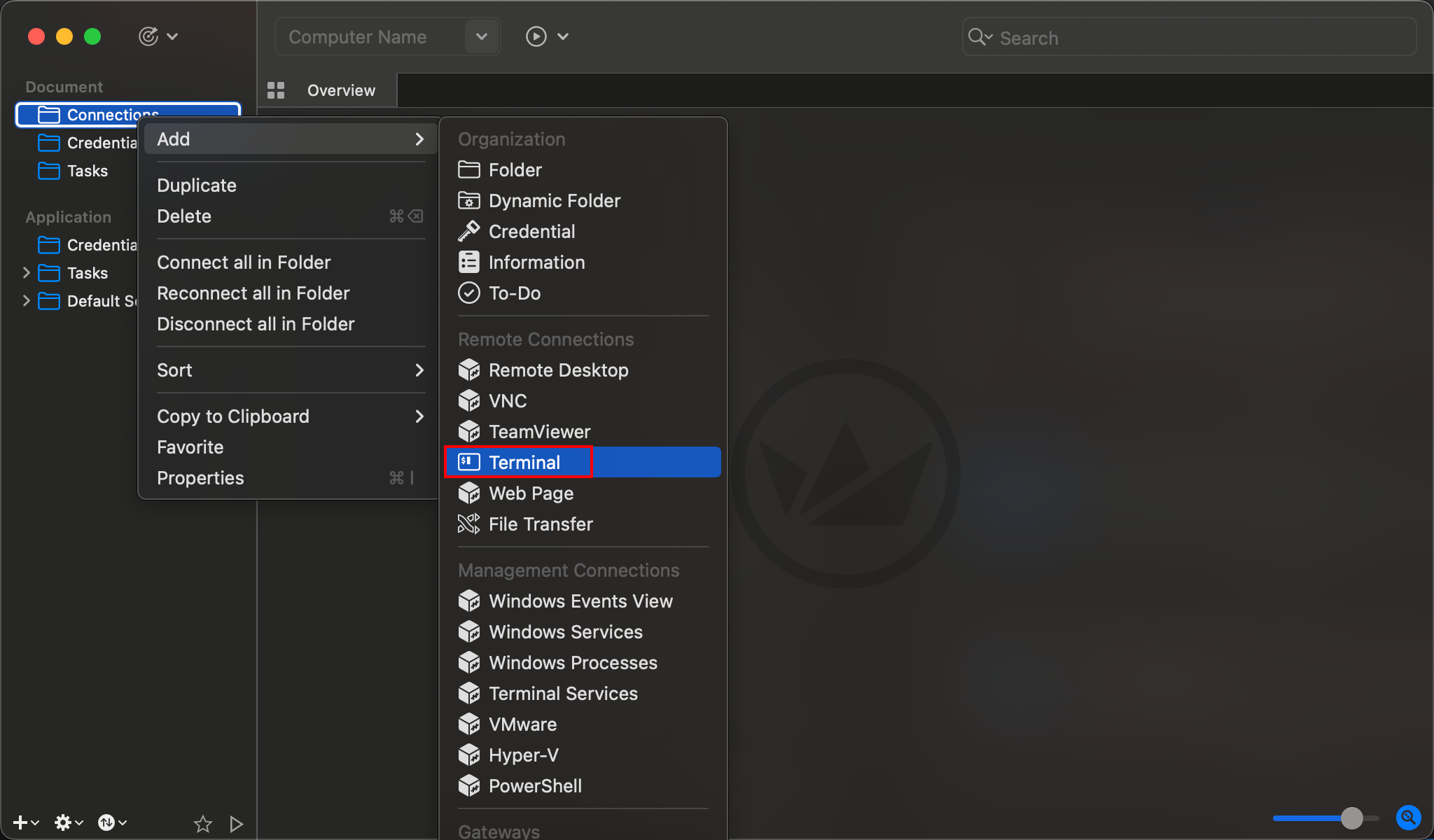
Task: Click the star favorite icon in bottom toolbar
Action: click(202, 823)
